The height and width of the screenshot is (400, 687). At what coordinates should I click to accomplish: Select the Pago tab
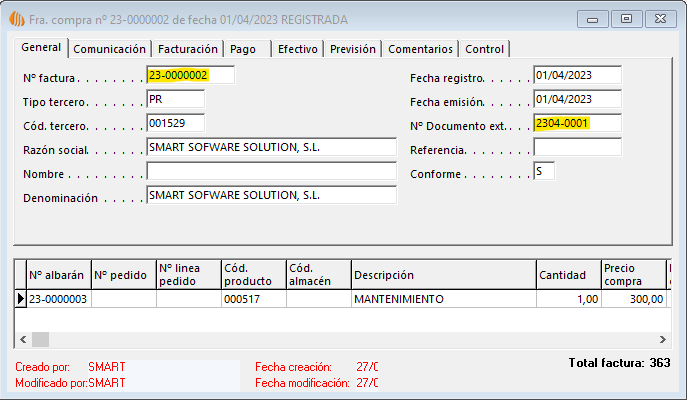[x=243, y=49]
